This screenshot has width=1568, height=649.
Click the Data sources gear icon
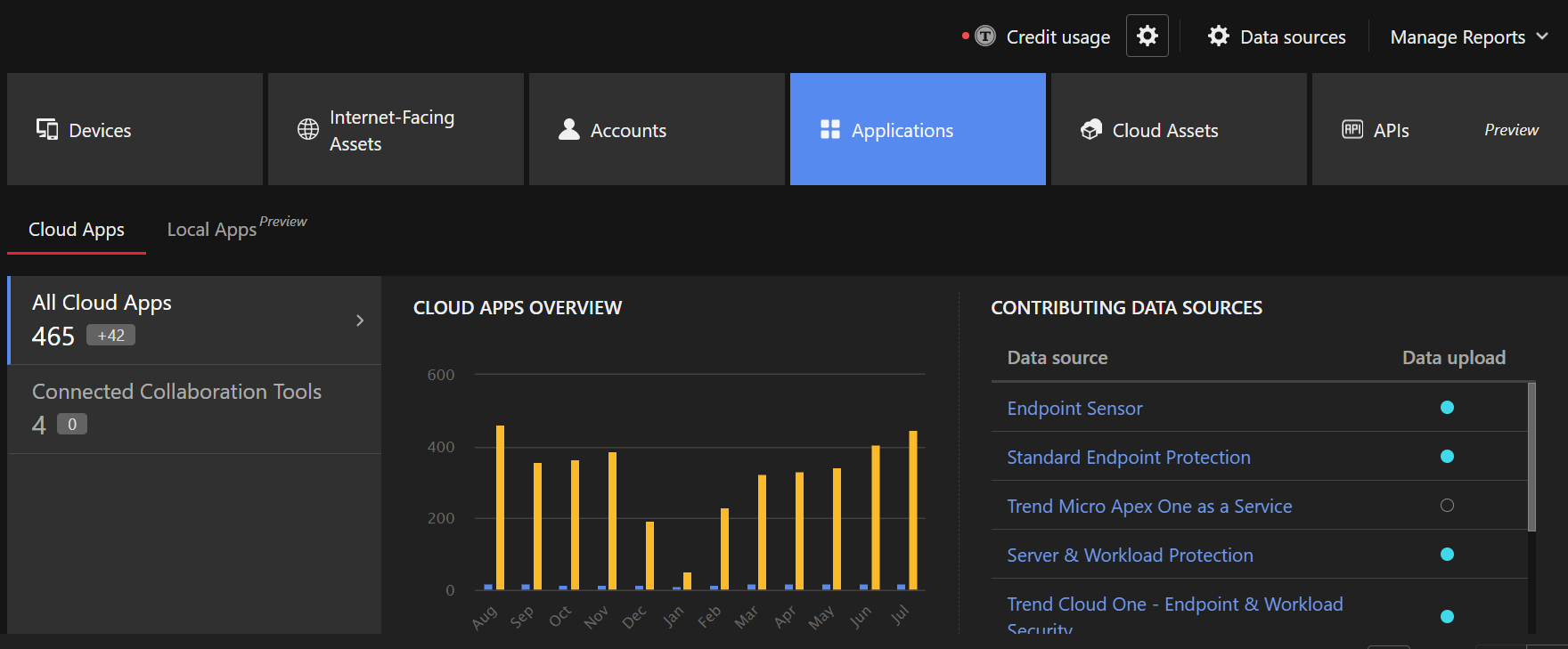tap(1218, 37)
